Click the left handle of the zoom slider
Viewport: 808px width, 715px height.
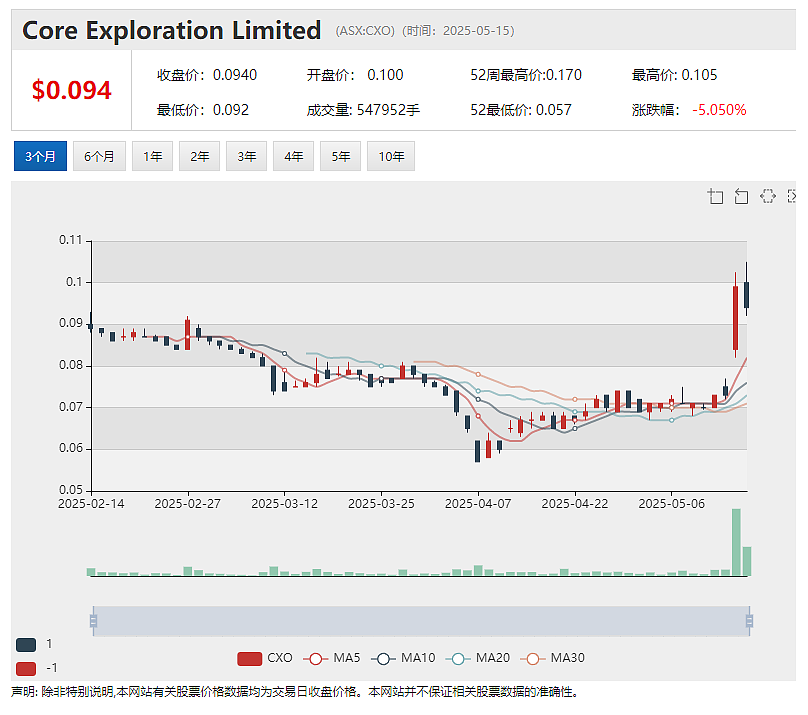click(x=93, y=621)
